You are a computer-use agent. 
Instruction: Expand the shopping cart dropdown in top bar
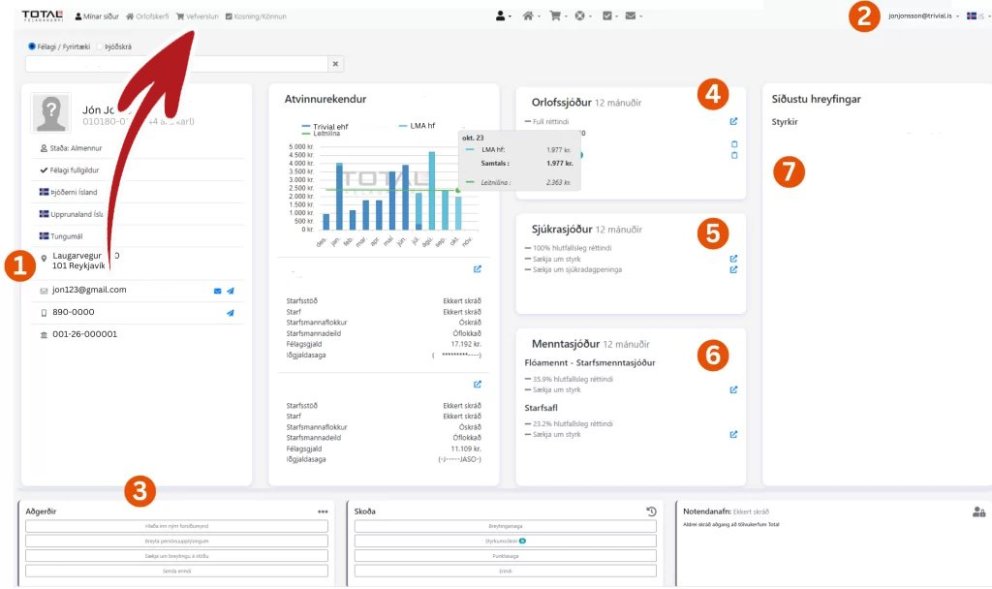[553, 16]
